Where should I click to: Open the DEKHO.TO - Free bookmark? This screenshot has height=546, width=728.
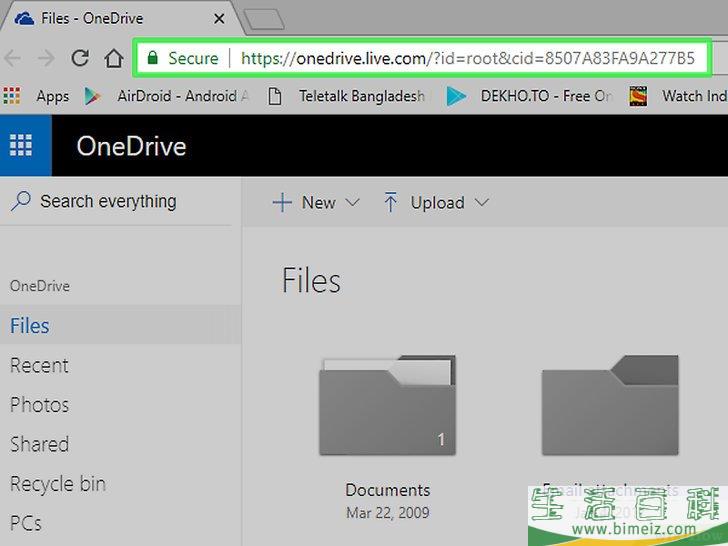pyautogui.click(x=546, y=96)
